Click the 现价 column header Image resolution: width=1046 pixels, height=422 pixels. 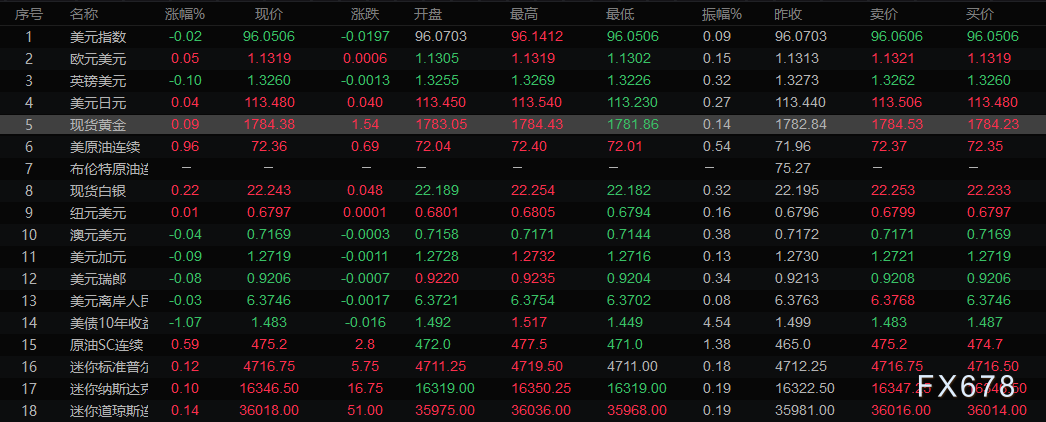coord(269,14)
